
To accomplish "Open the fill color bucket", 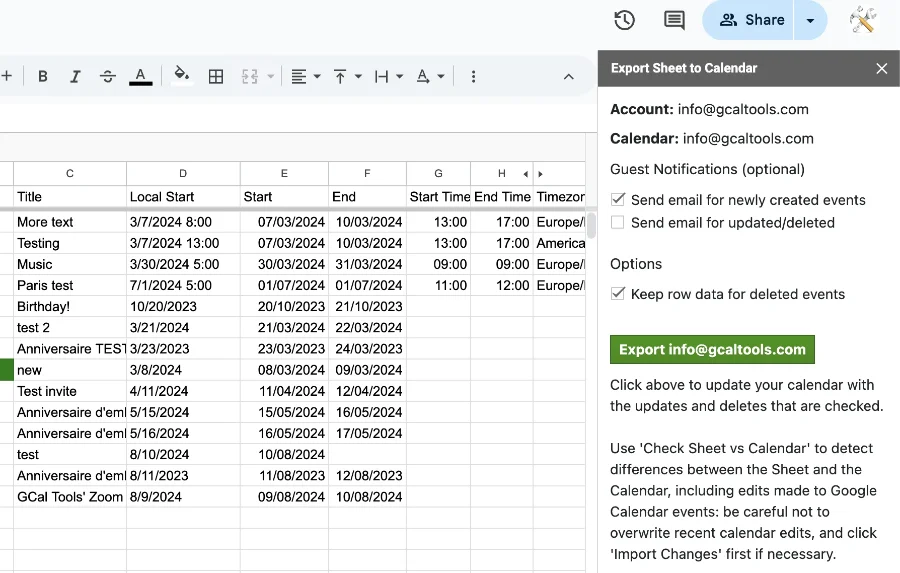I will pos(181,75).
